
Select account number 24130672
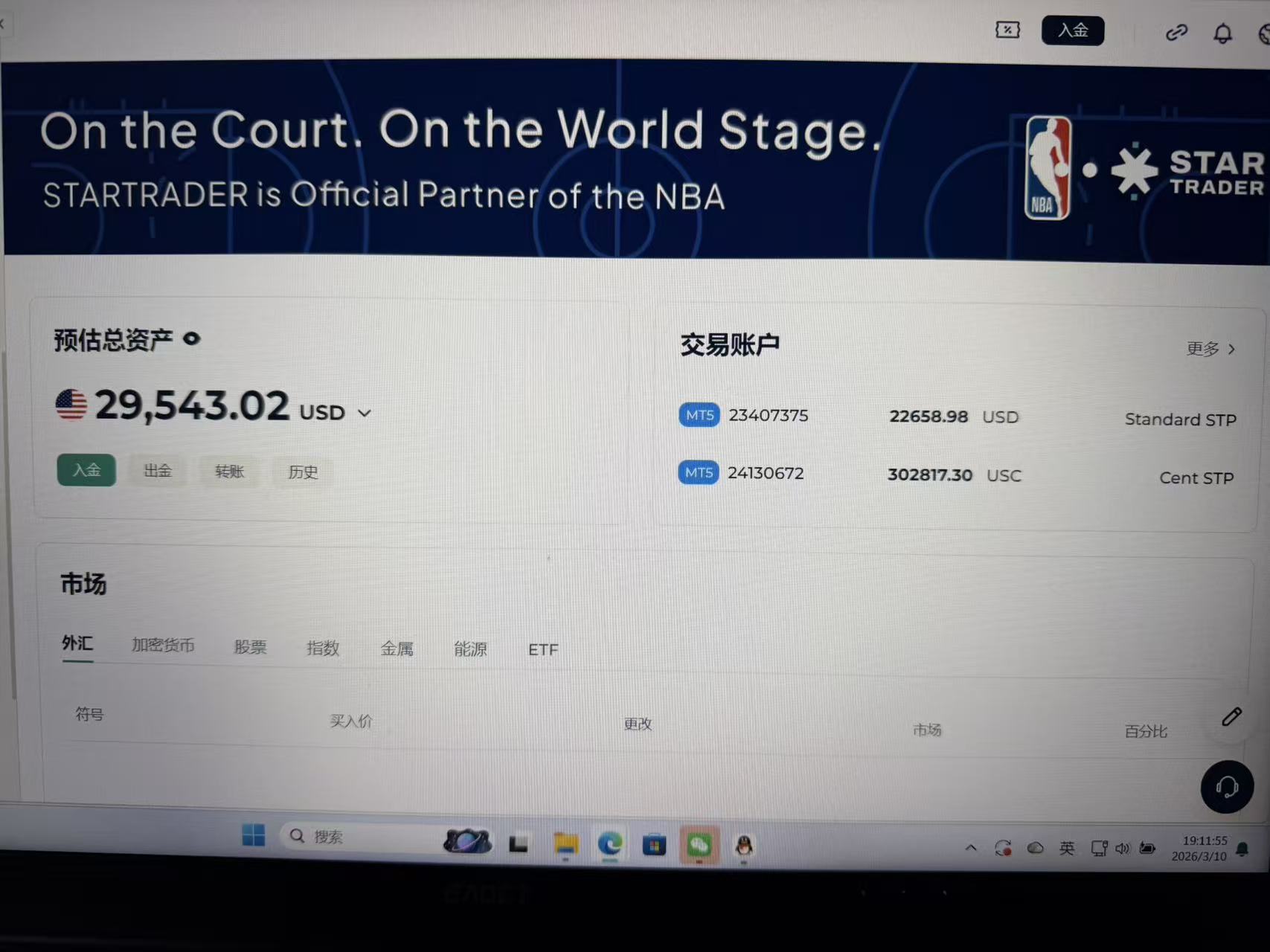pyautogui.click(x=766, y=473)
